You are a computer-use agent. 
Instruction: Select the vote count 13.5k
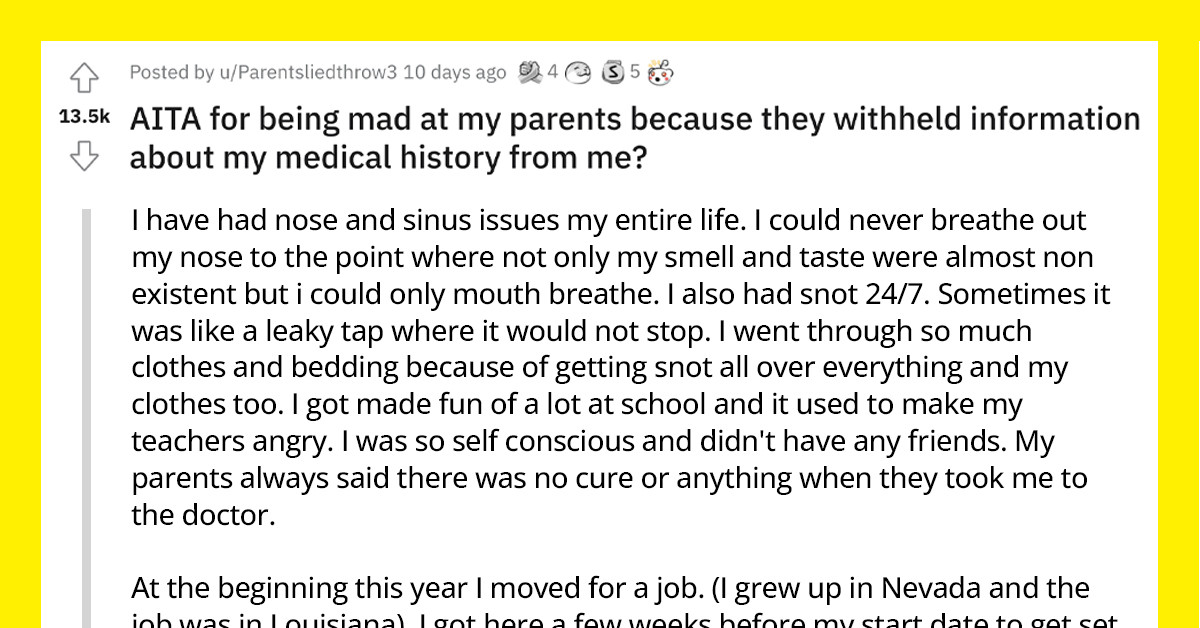tap(85, 115)
